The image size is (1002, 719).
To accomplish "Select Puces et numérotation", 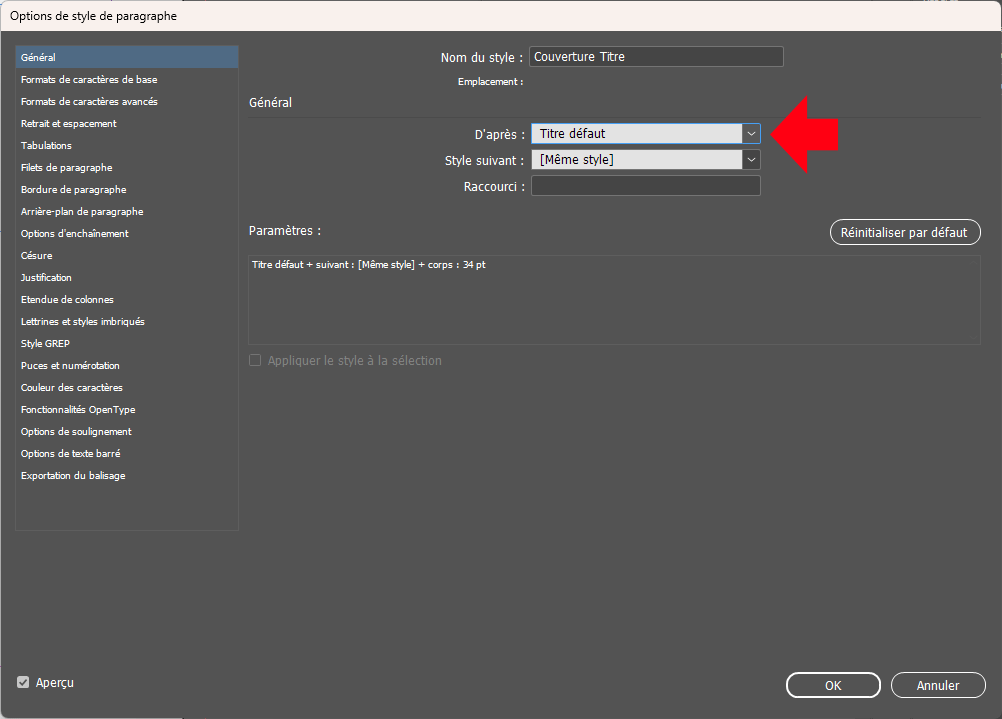I will click(x=70, y=366).
